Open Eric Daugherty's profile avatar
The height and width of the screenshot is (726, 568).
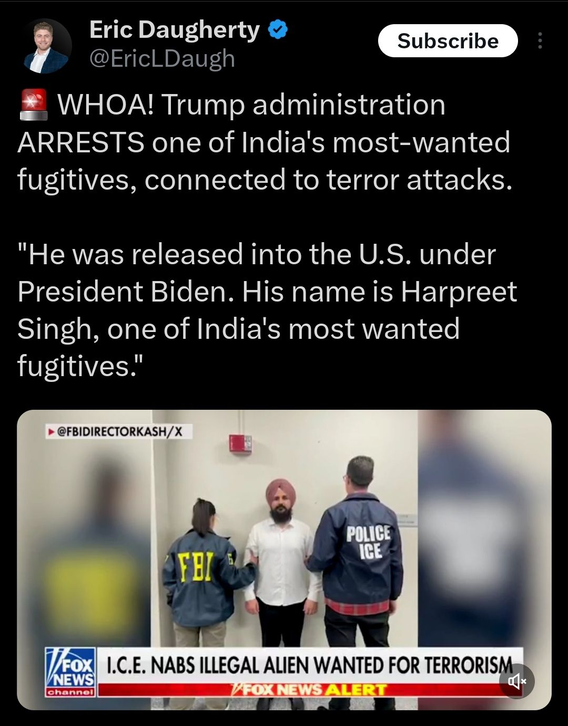click(46, 46)
